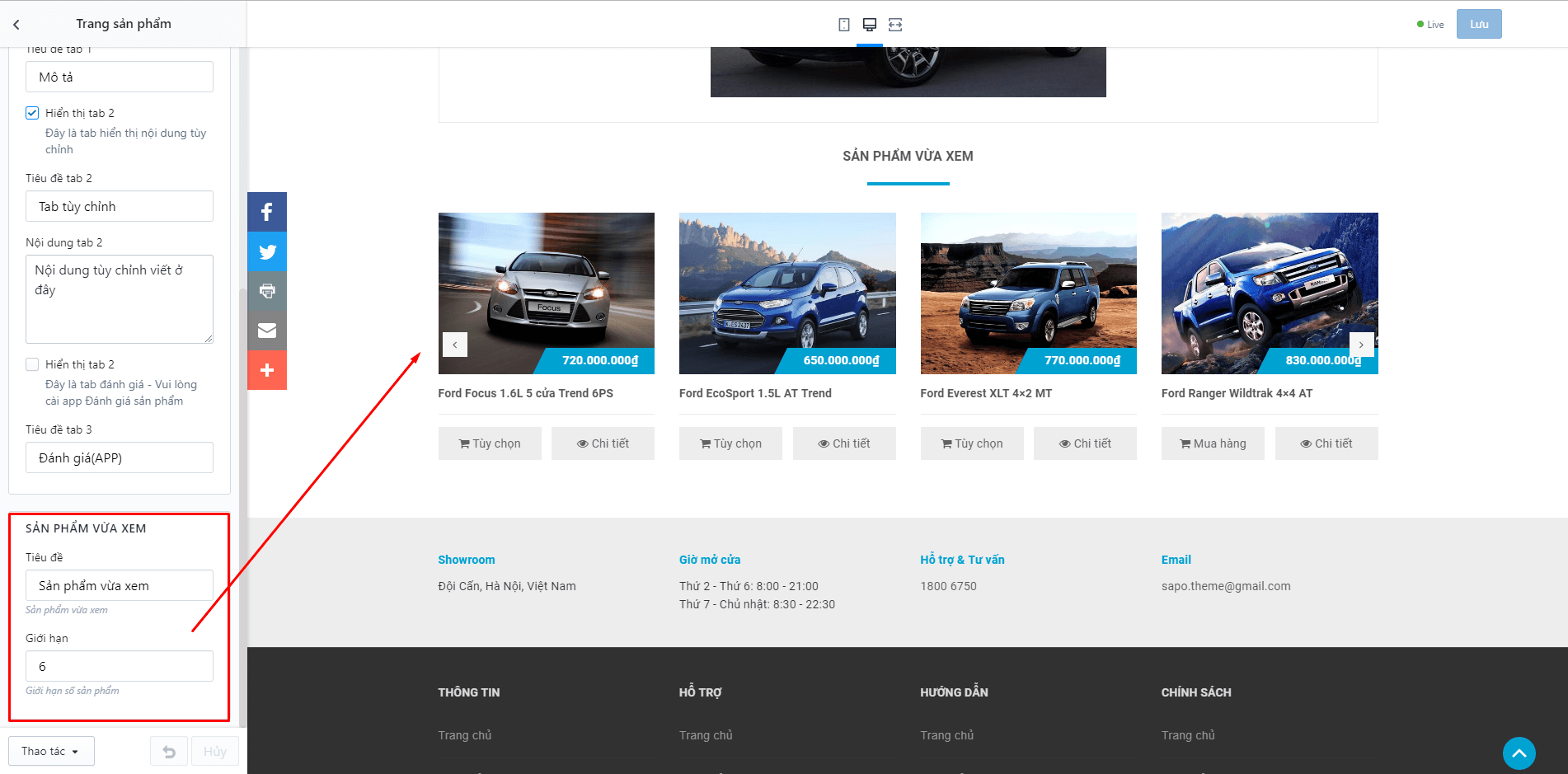Open the Thao tác dropdown
Image resolution: width=1568 pixels, height=774 pixels.
click(x=51, y=751)
